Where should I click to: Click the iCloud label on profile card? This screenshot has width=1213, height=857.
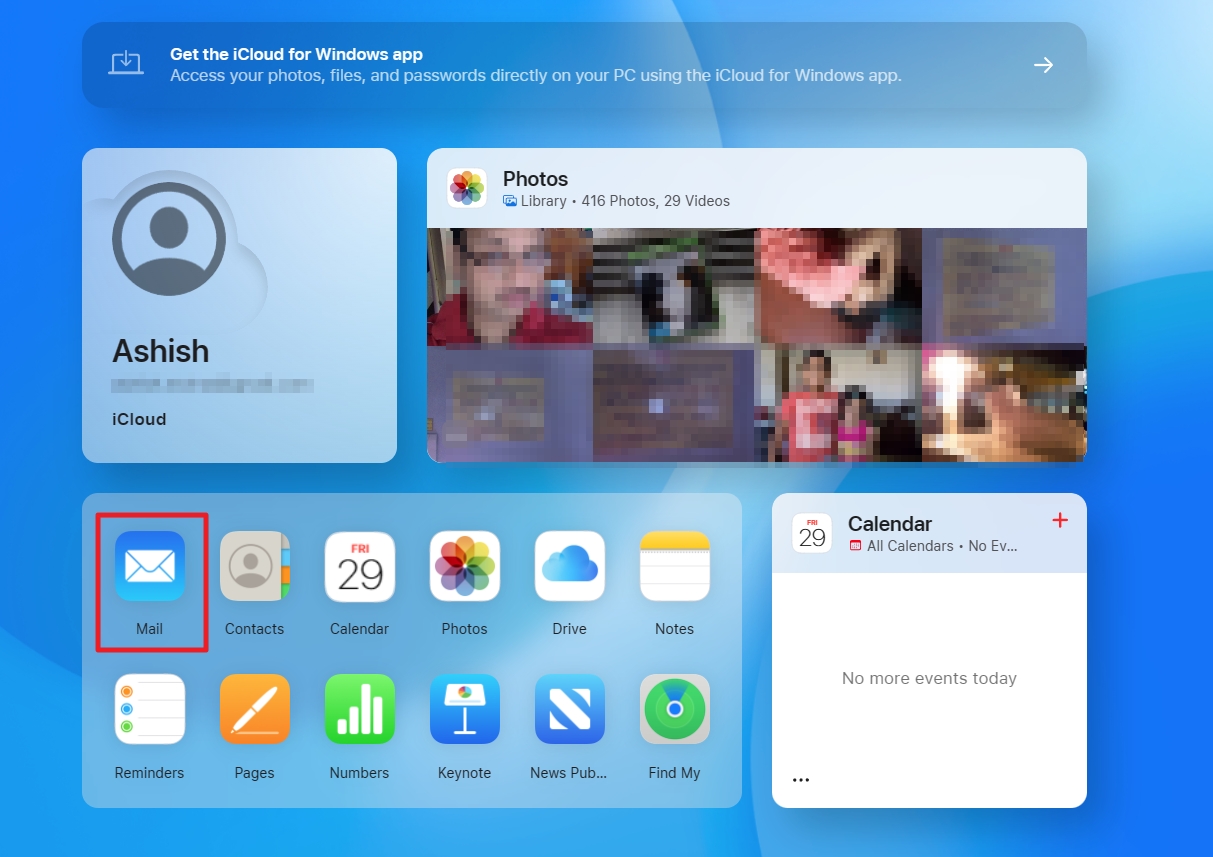(139, 419)
